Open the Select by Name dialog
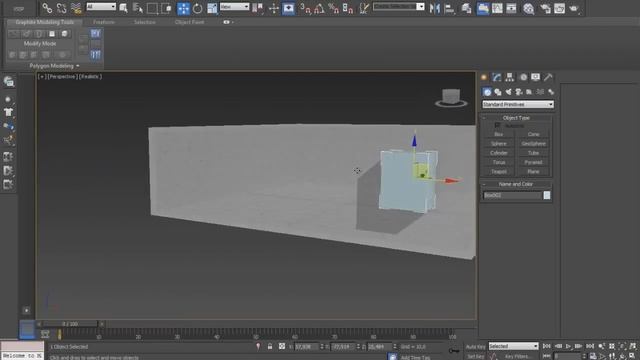 (138, 8)
